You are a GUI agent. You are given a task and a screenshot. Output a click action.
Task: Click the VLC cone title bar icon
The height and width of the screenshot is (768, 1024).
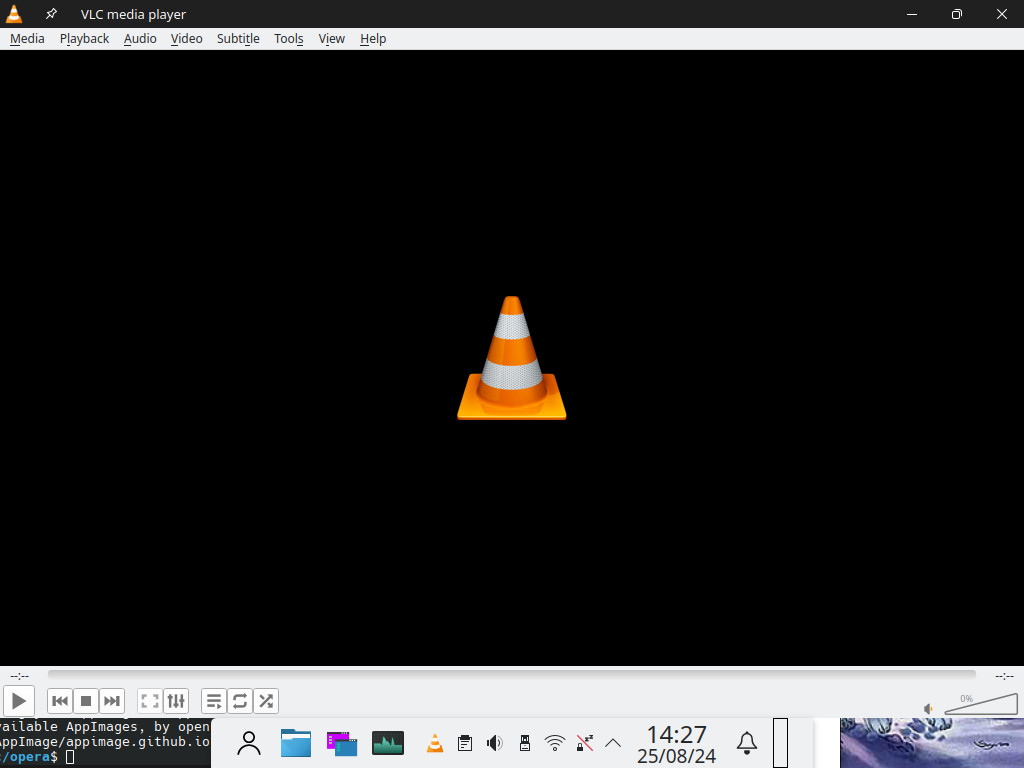coord(14,14)
